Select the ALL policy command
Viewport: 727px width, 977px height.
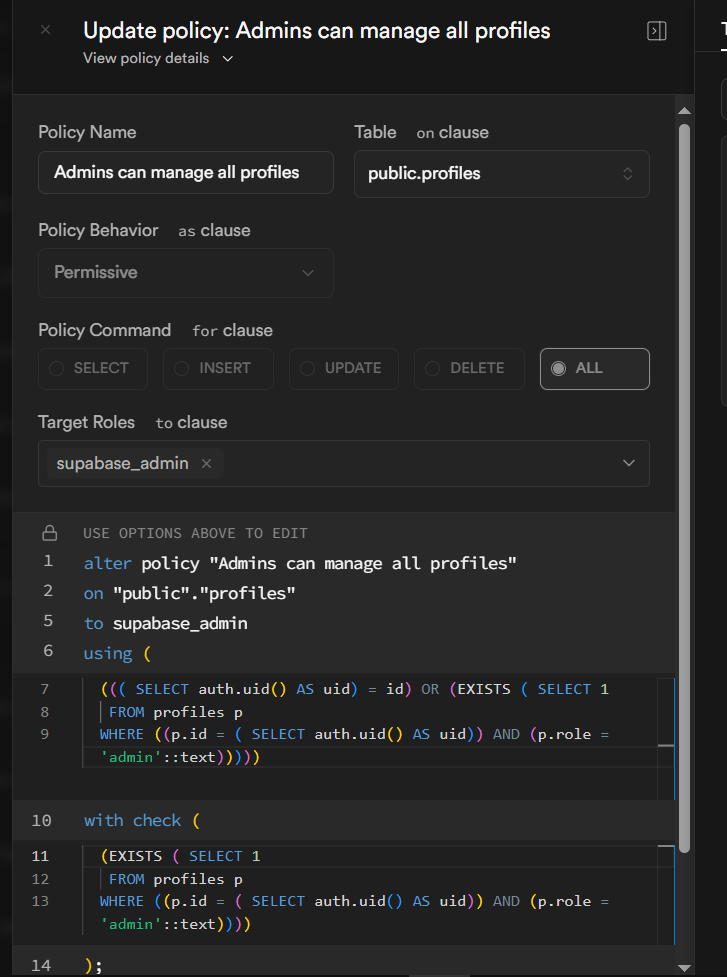(594, 369)
